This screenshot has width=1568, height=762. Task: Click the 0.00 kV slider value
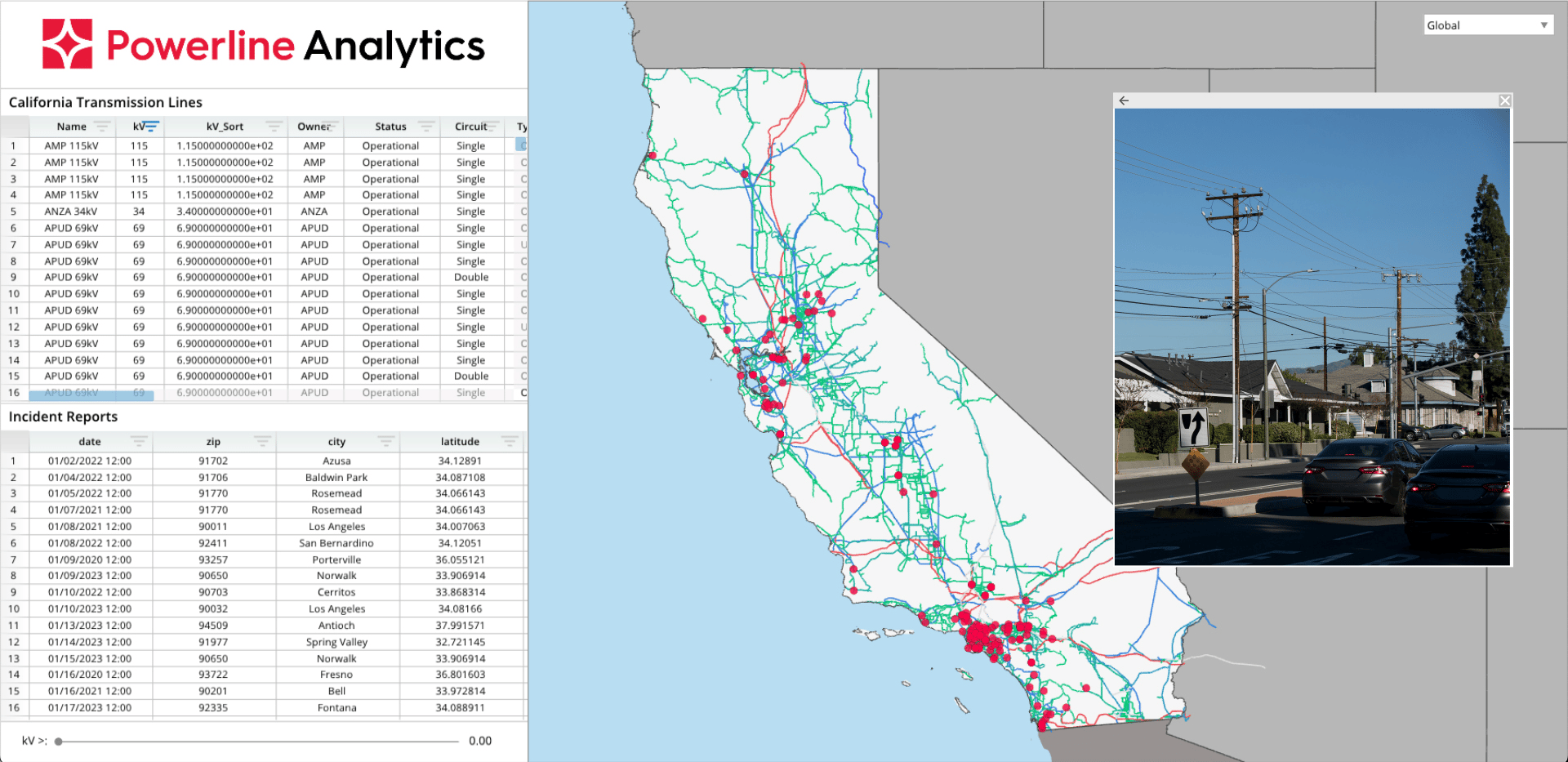pos(480,742)
